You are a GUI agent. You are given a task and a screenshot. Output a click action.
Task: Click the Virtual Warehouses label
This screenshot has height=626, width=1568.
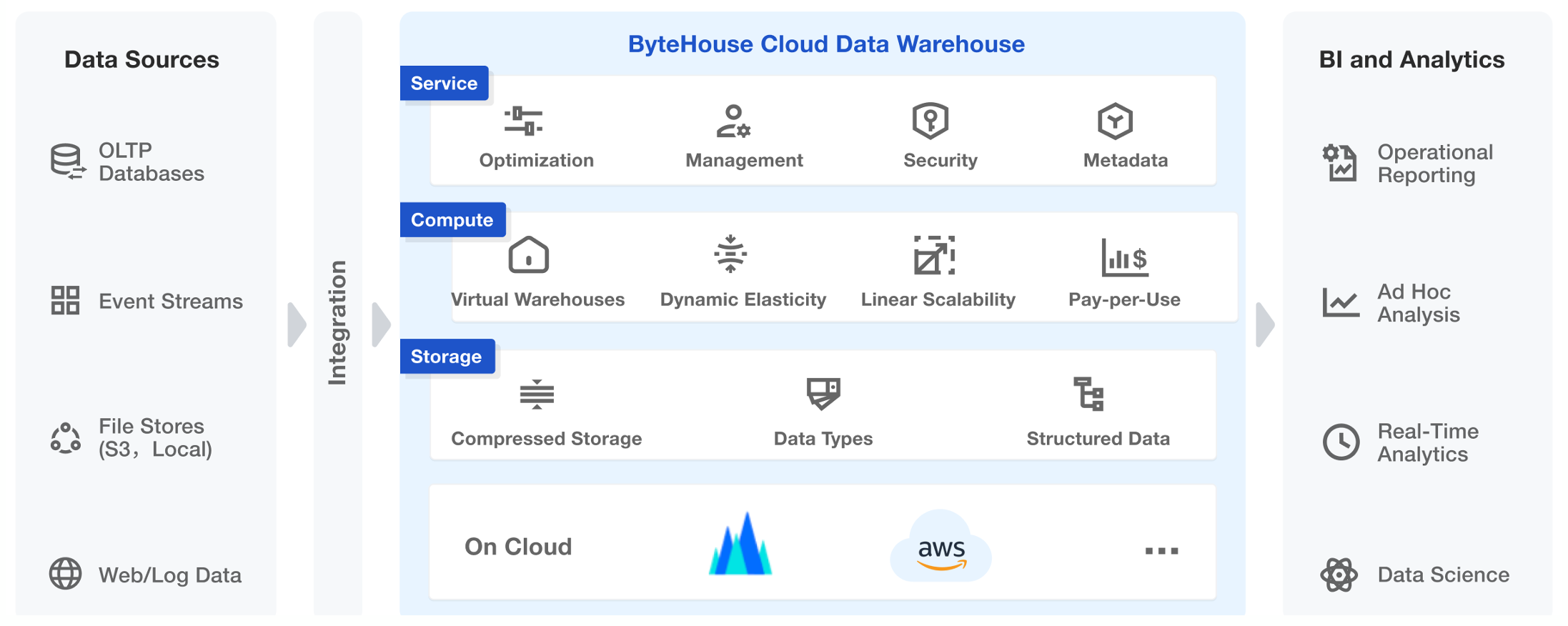tap(537, 299)
